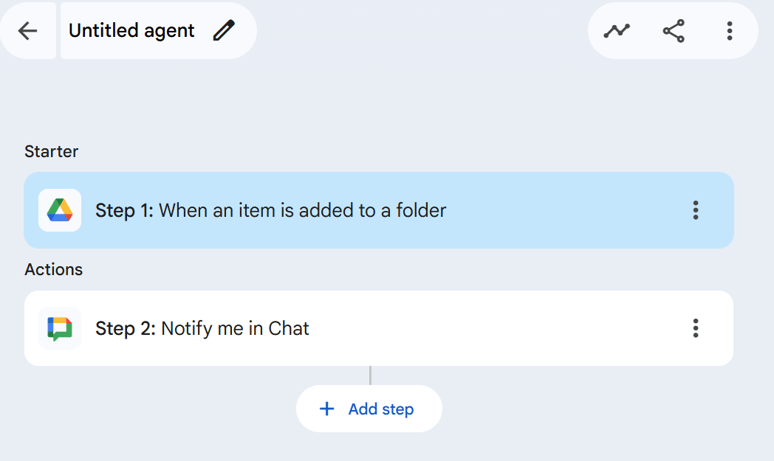Click the share icon
The image size is (774, 461).
674,31
